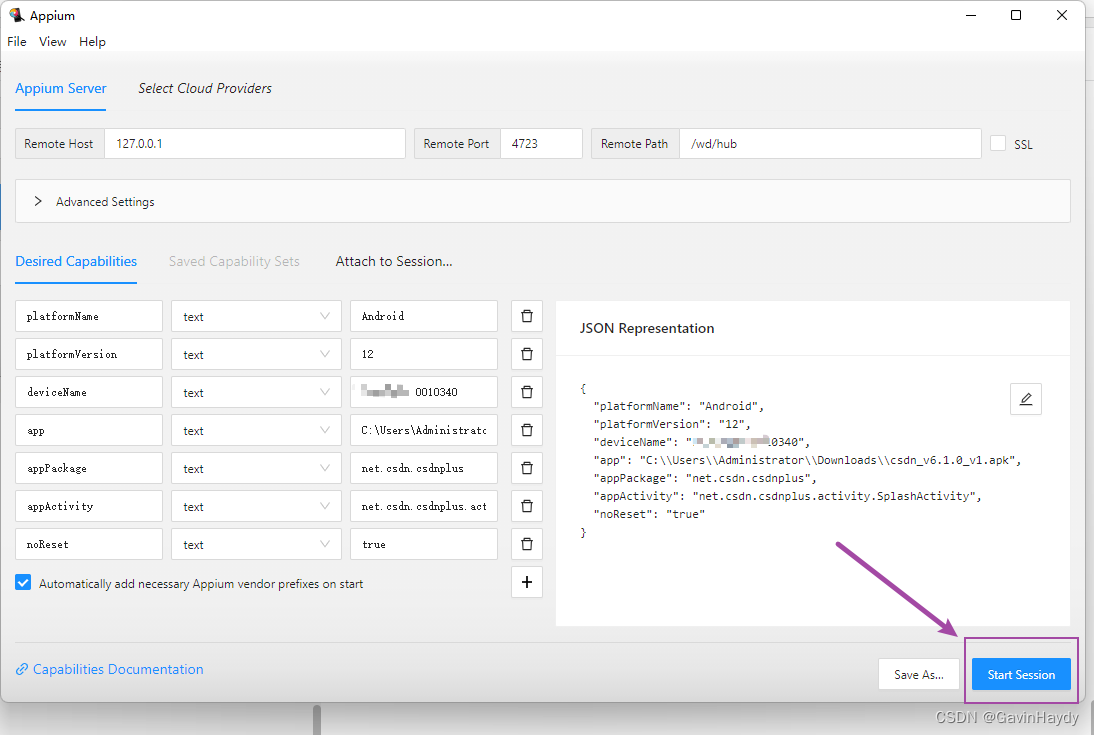
Task: Click the platformName name field
Action: [89, 316]
